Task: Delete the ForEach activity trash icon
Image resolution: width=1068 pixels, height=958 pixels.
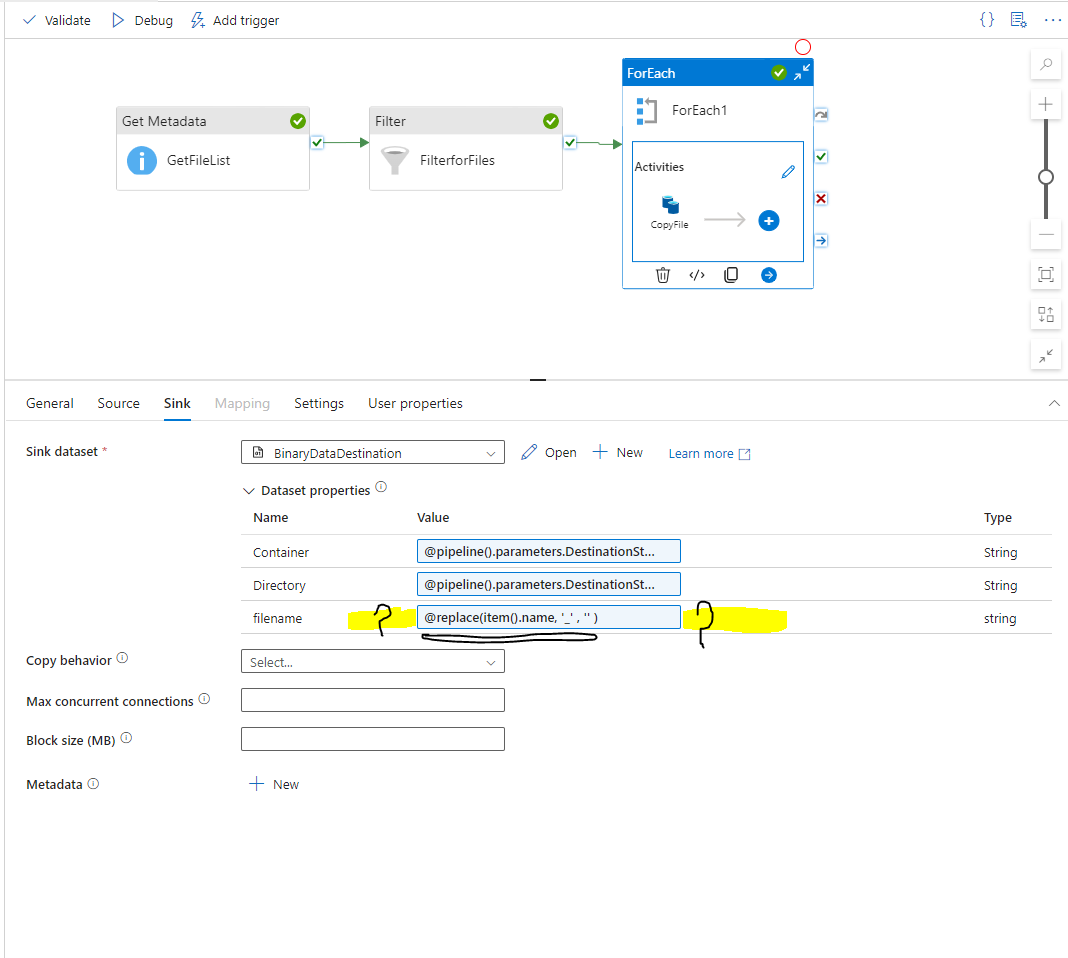Action: tap(663, 275)
